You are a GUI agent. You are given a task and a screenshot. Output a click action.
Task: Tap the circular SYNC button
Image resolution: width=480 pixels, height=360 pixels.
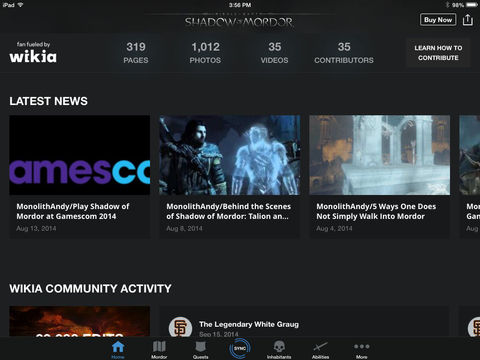click(240, 348)
